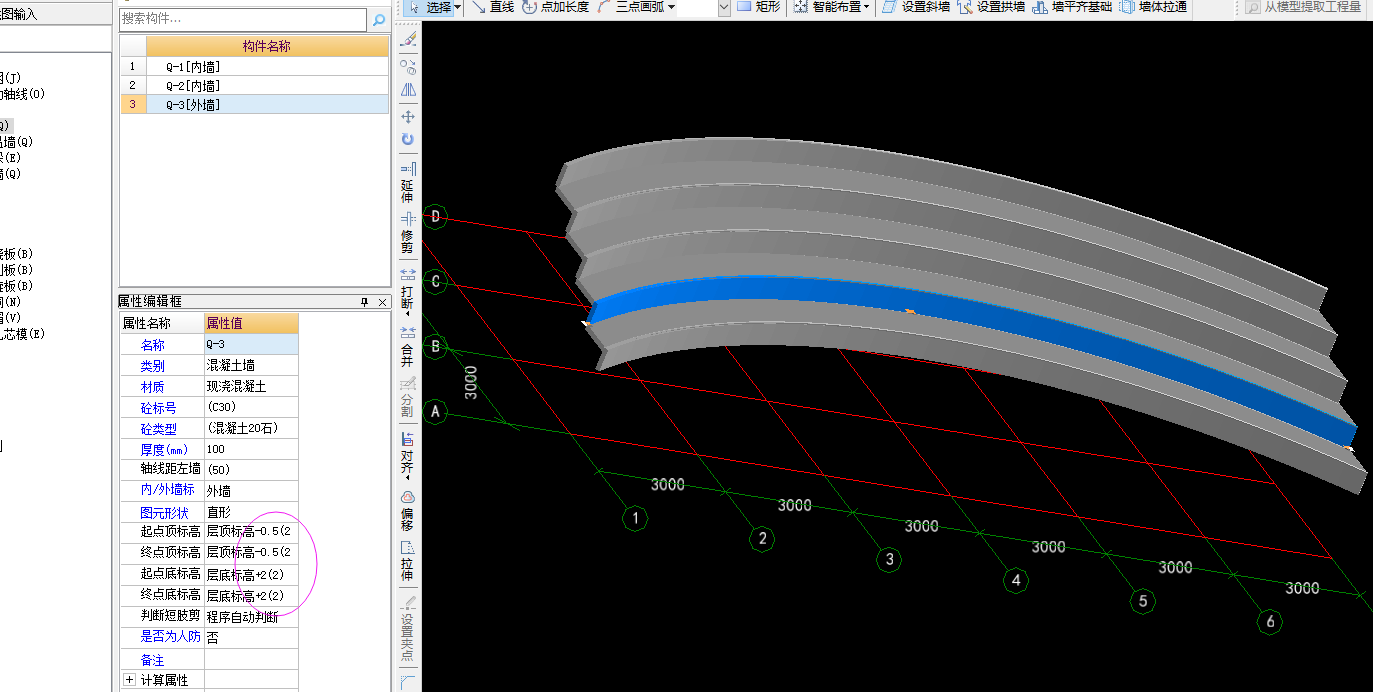Viewport: 1373px width, 692px height.
Task: Click the 偏移 offset tool
Action: click(408, 510)
